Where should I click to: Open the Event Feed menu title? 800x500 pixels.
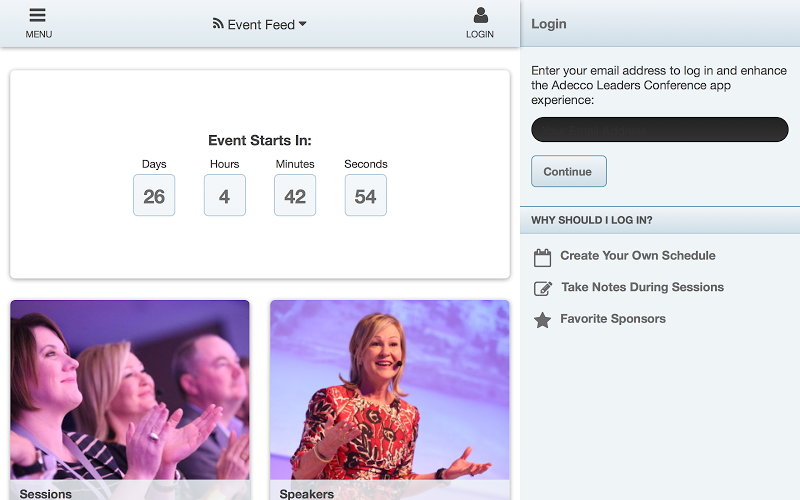[x=261, y=24]
